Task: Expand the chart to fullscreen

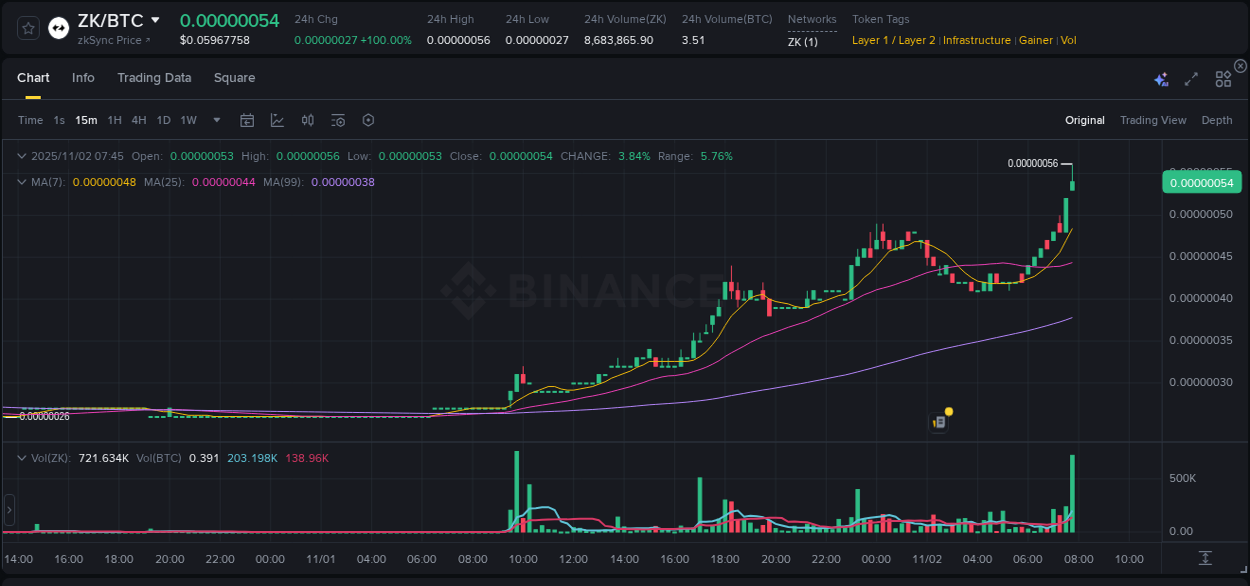Action: (x=1190, y=79)
